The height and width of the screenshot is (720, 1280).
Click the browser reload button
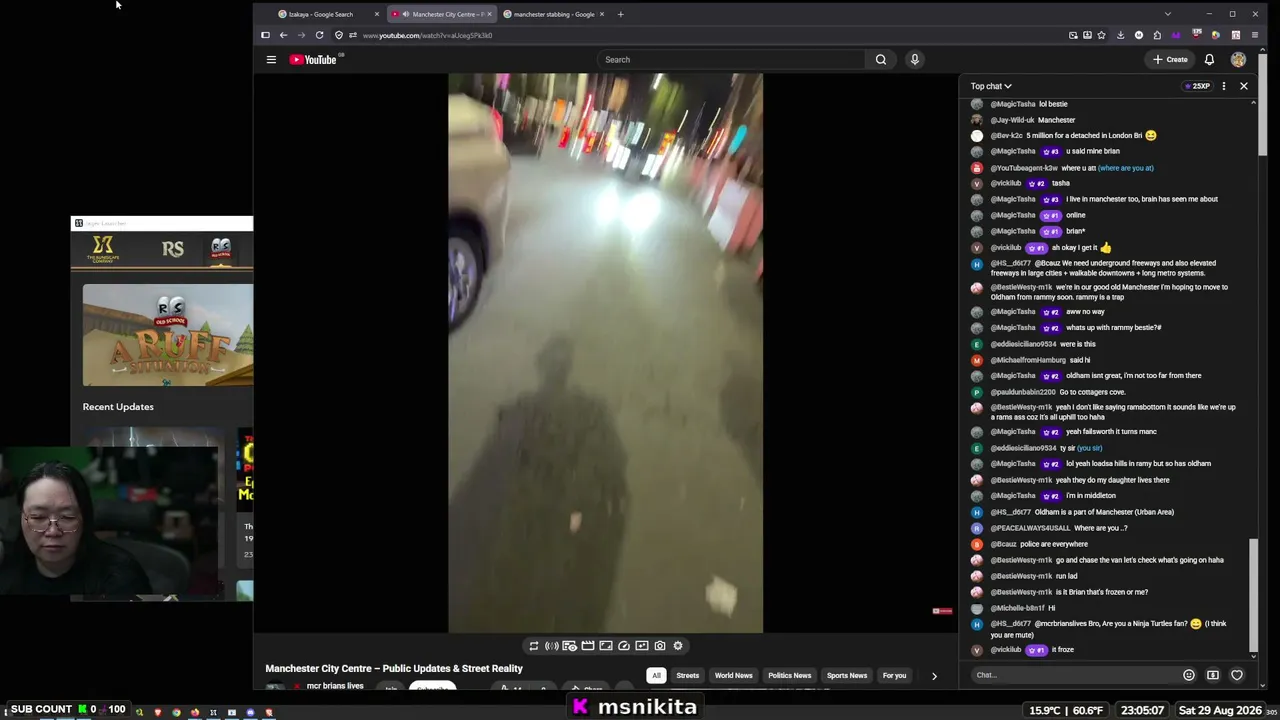point(319,35)
